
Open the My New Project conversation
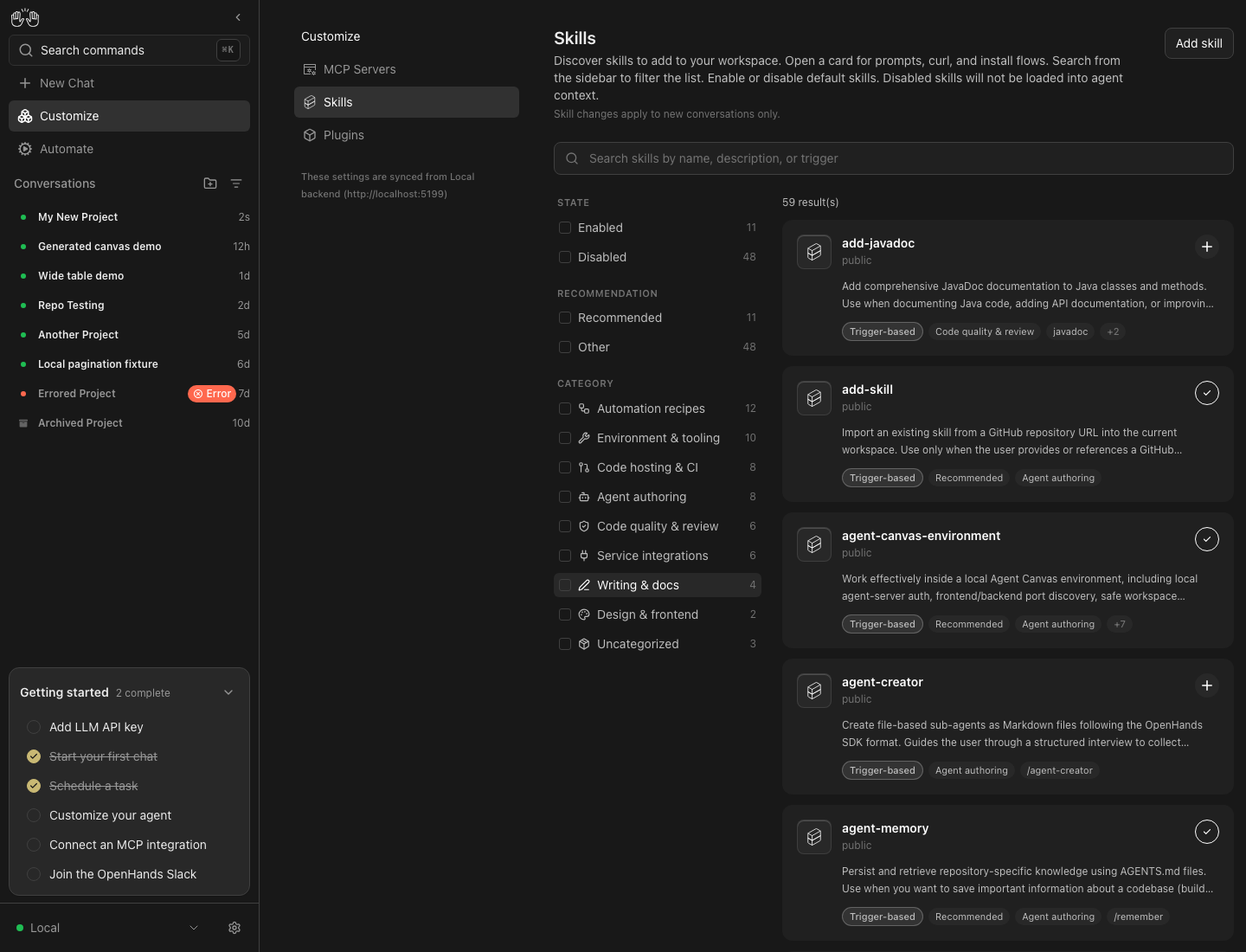[129, 217]
